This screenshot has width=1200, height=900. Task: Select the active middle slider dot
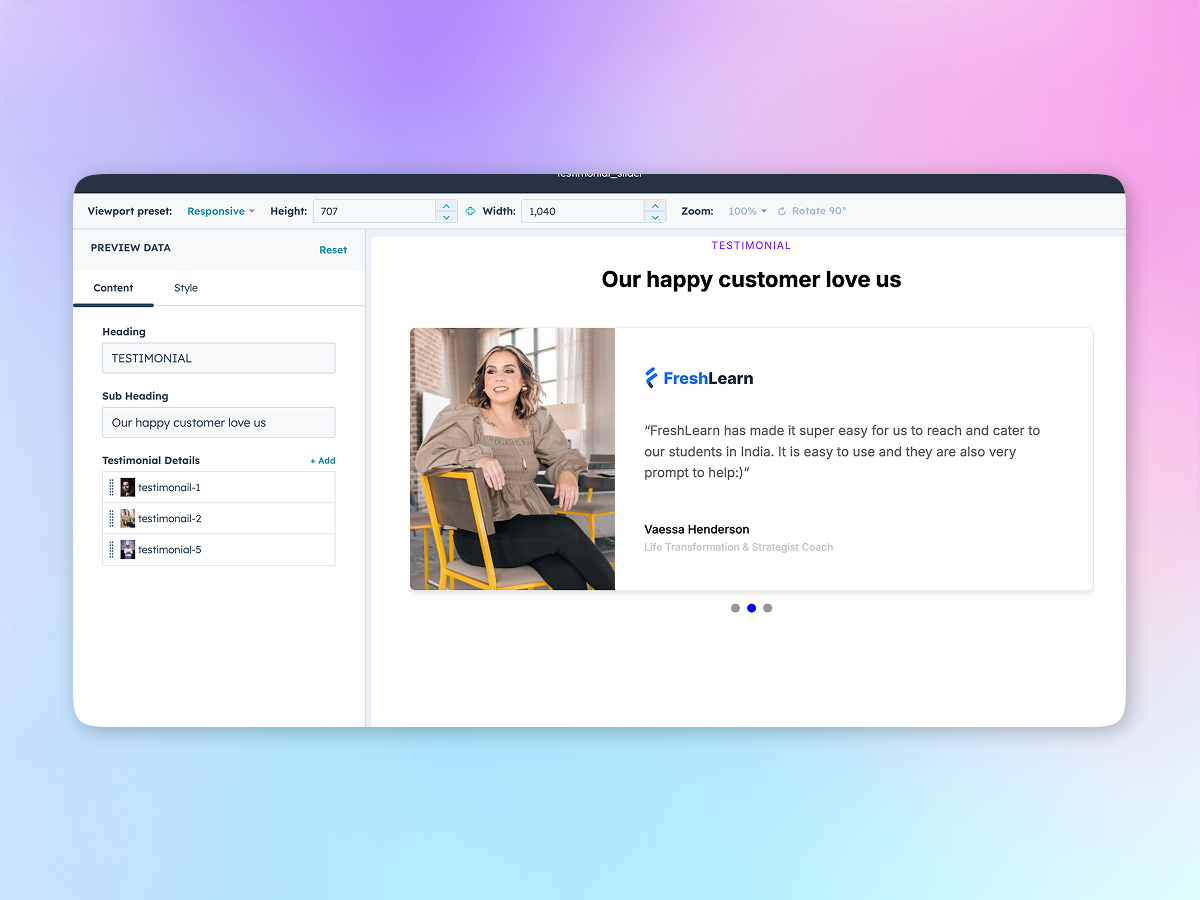click(x=752, y=608)
